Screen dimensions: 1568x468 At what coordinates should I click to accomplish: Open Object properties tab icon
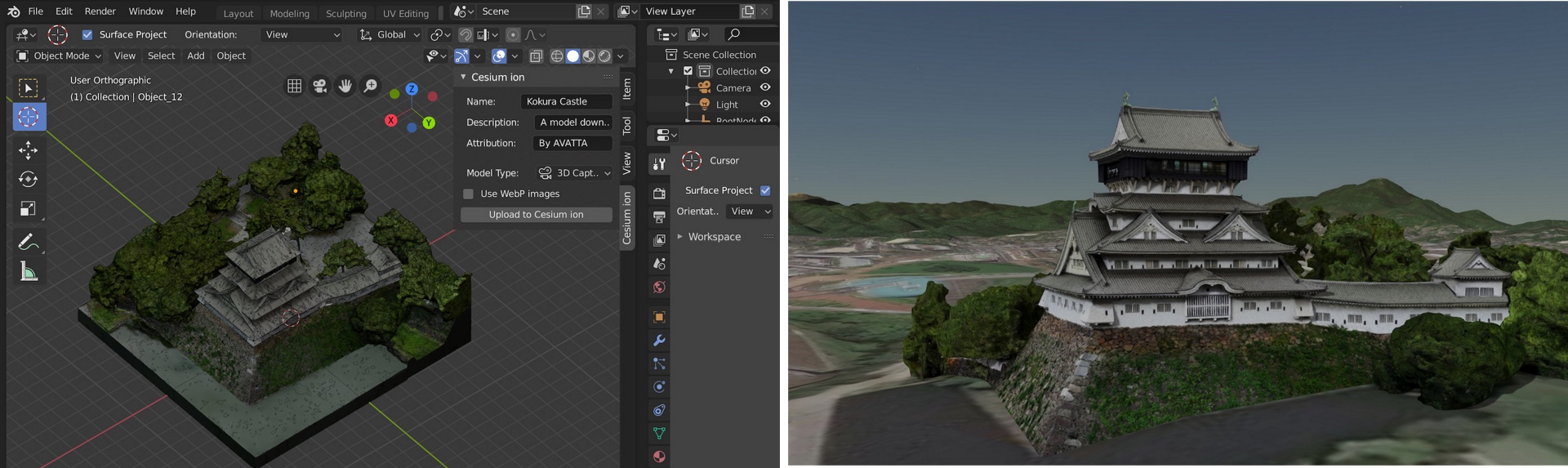(x=659, y=317)
